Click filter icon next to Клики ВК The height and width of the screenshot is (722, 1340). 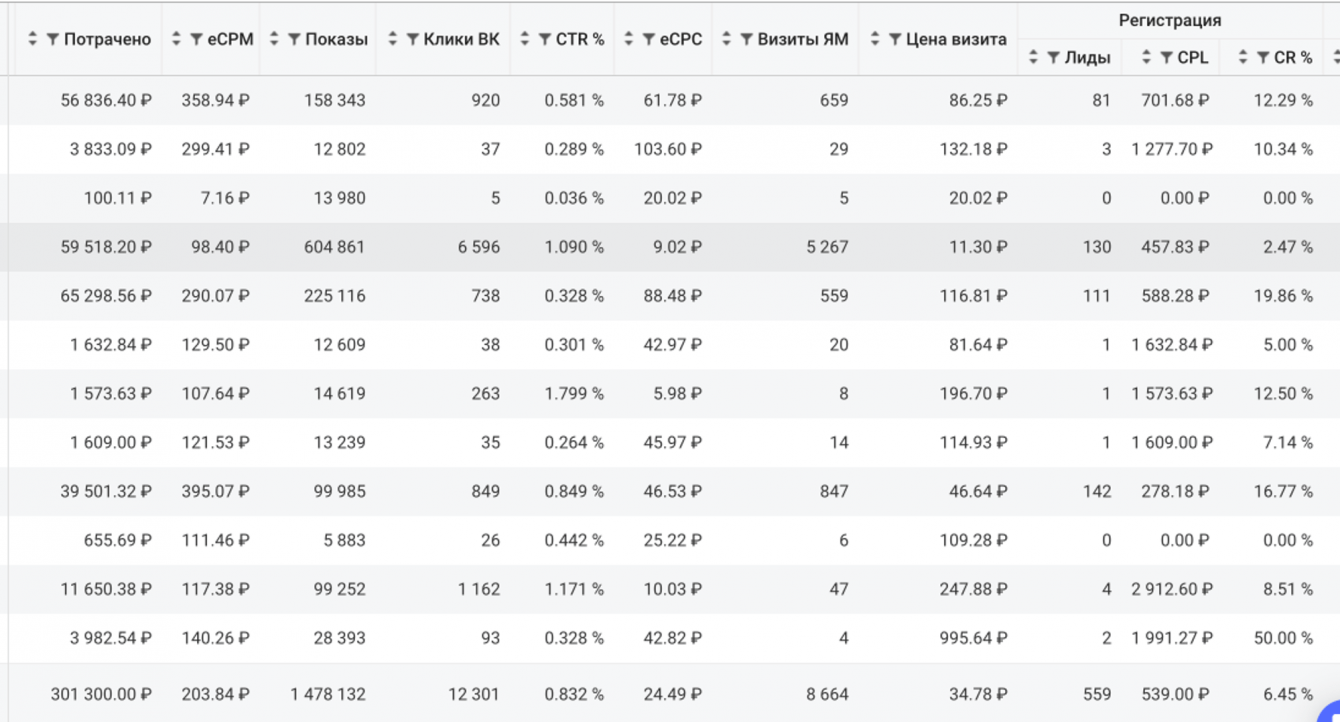click(412, 39)
